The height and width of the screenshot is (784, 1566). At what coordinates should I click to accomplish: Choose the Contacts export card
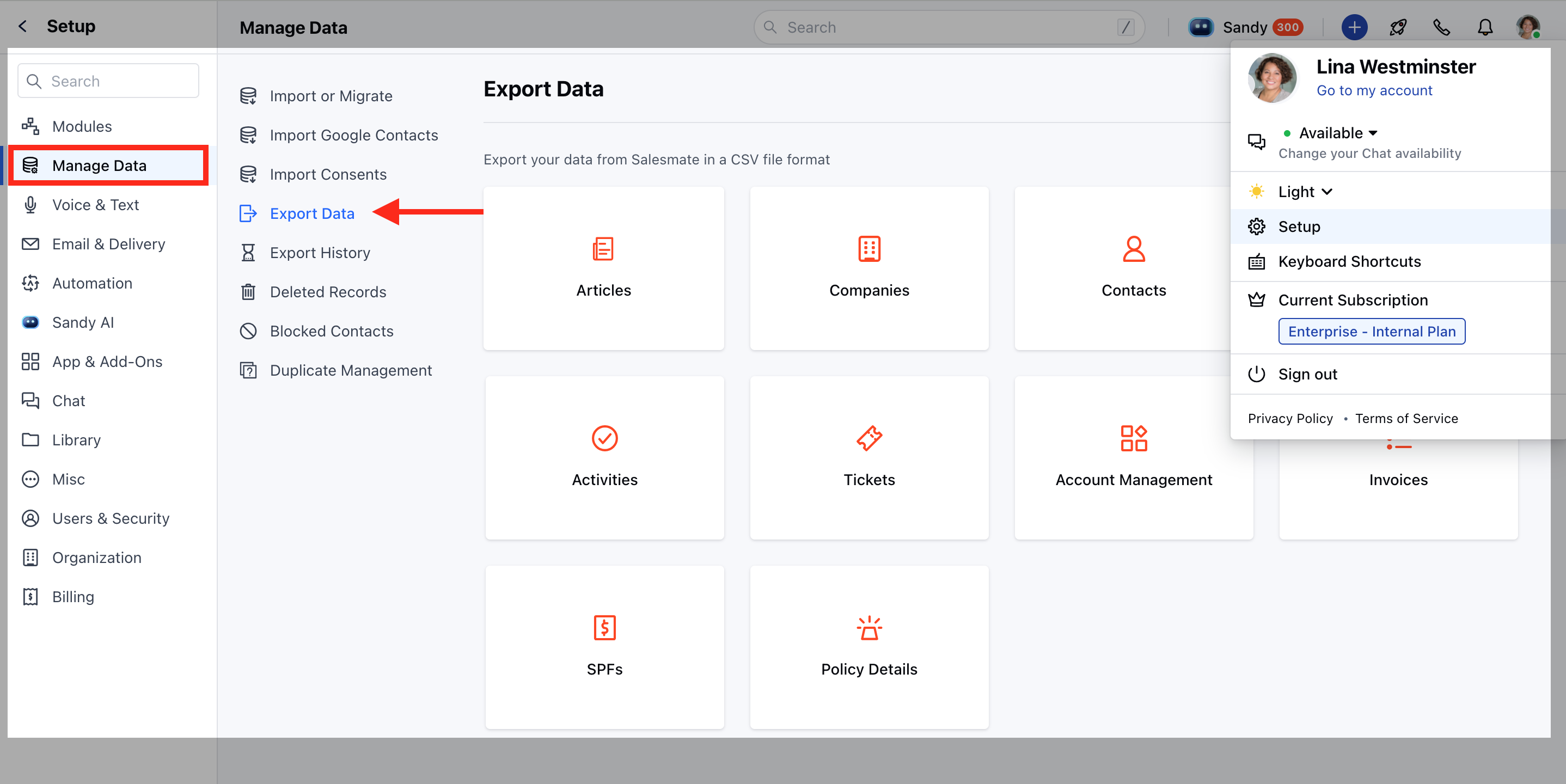1122,268
